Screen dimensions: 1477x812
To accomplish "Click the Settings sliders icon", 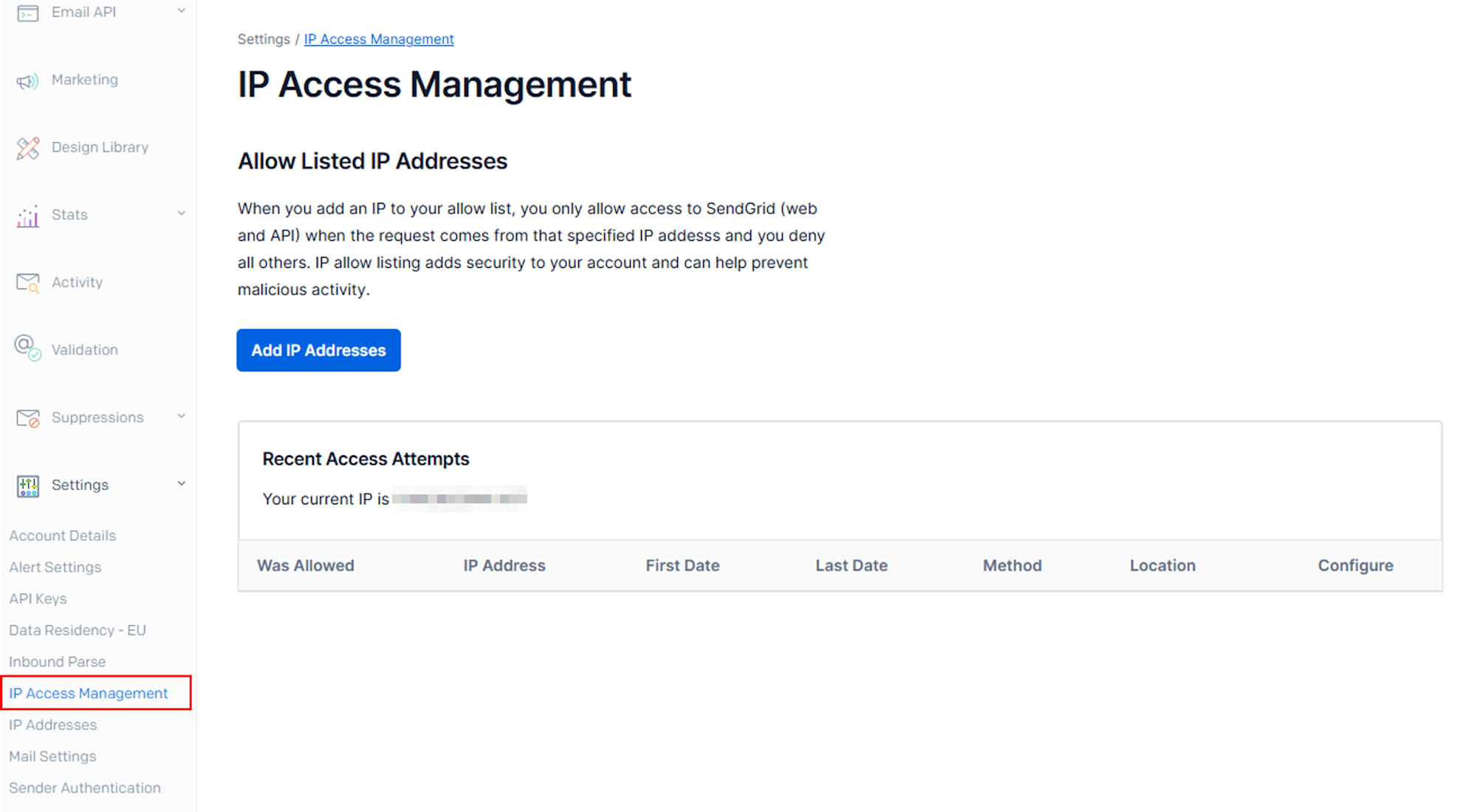I will click(27, 486).
